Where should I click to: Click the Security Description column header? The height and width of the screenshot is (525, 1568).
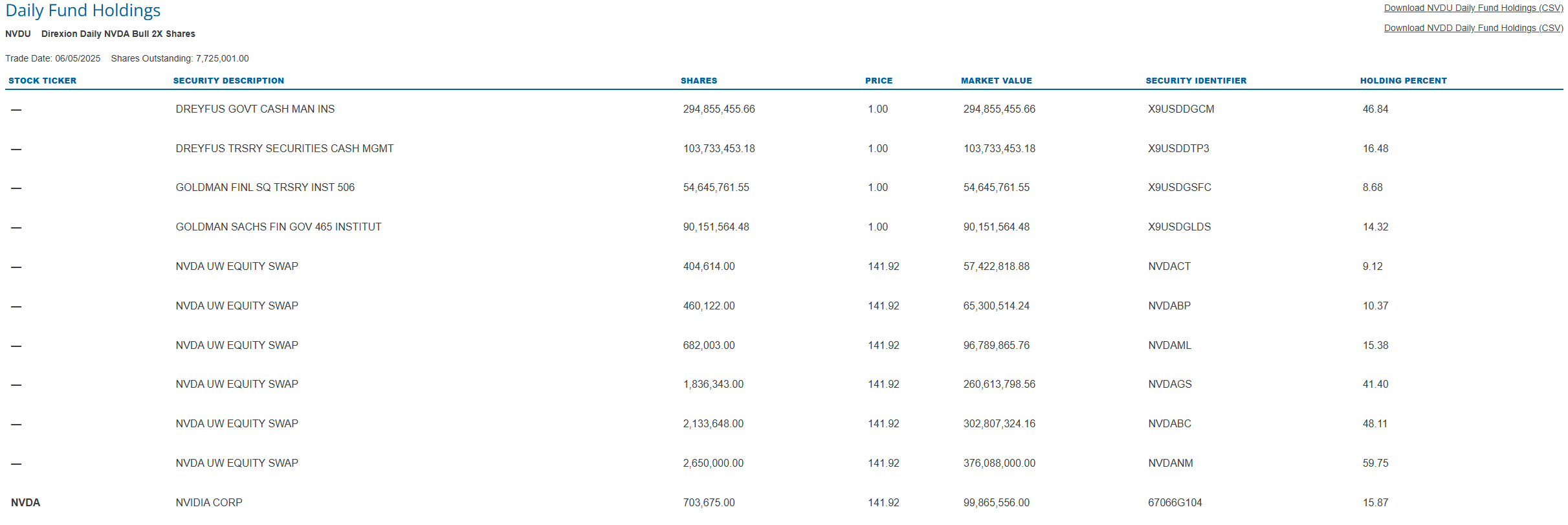pyautogui.click(x=228, y=81)
